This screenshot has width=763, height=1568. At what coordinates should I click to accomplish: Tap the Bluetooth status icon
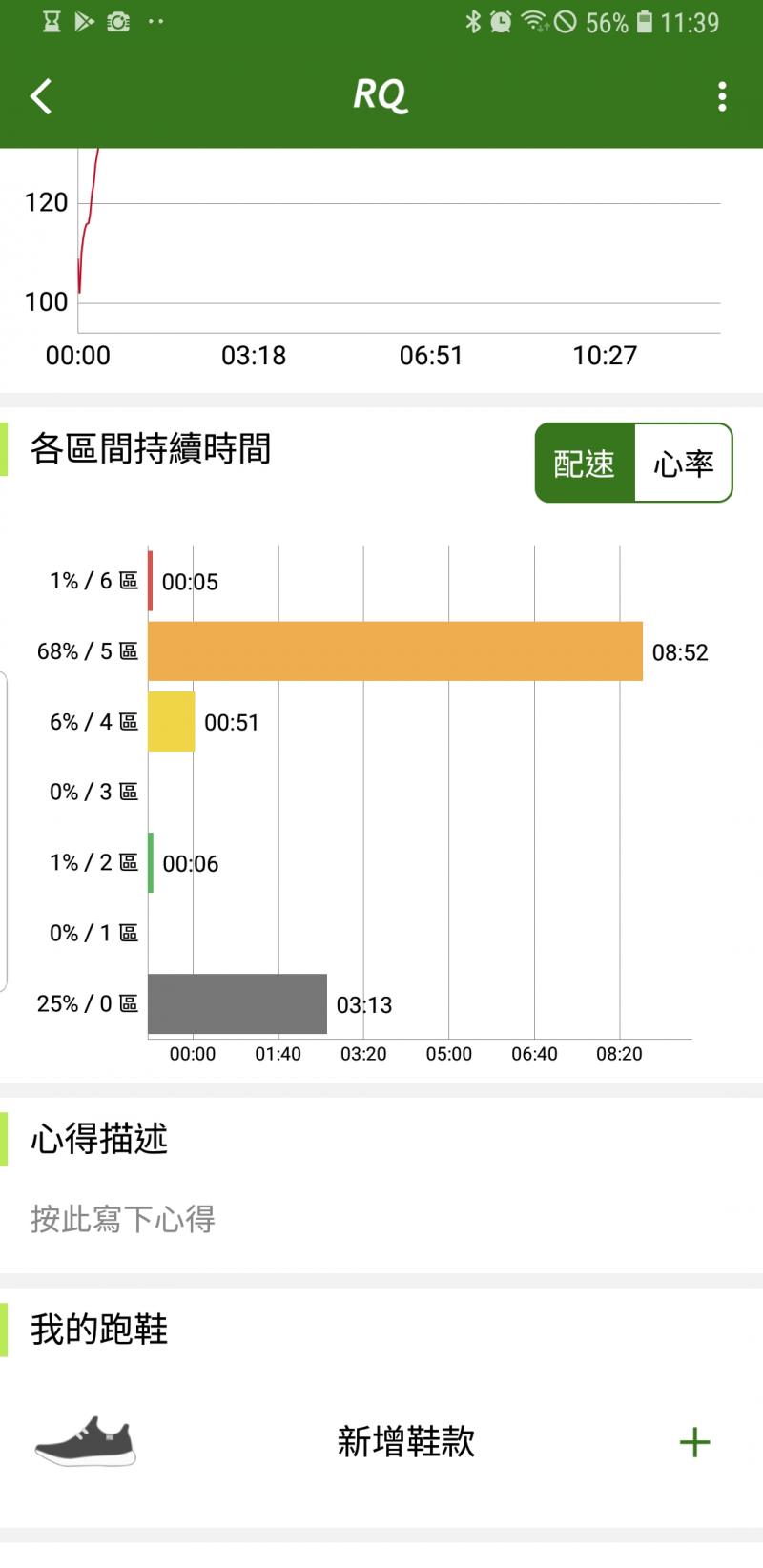pyautogui.click(x=473, y=22)
